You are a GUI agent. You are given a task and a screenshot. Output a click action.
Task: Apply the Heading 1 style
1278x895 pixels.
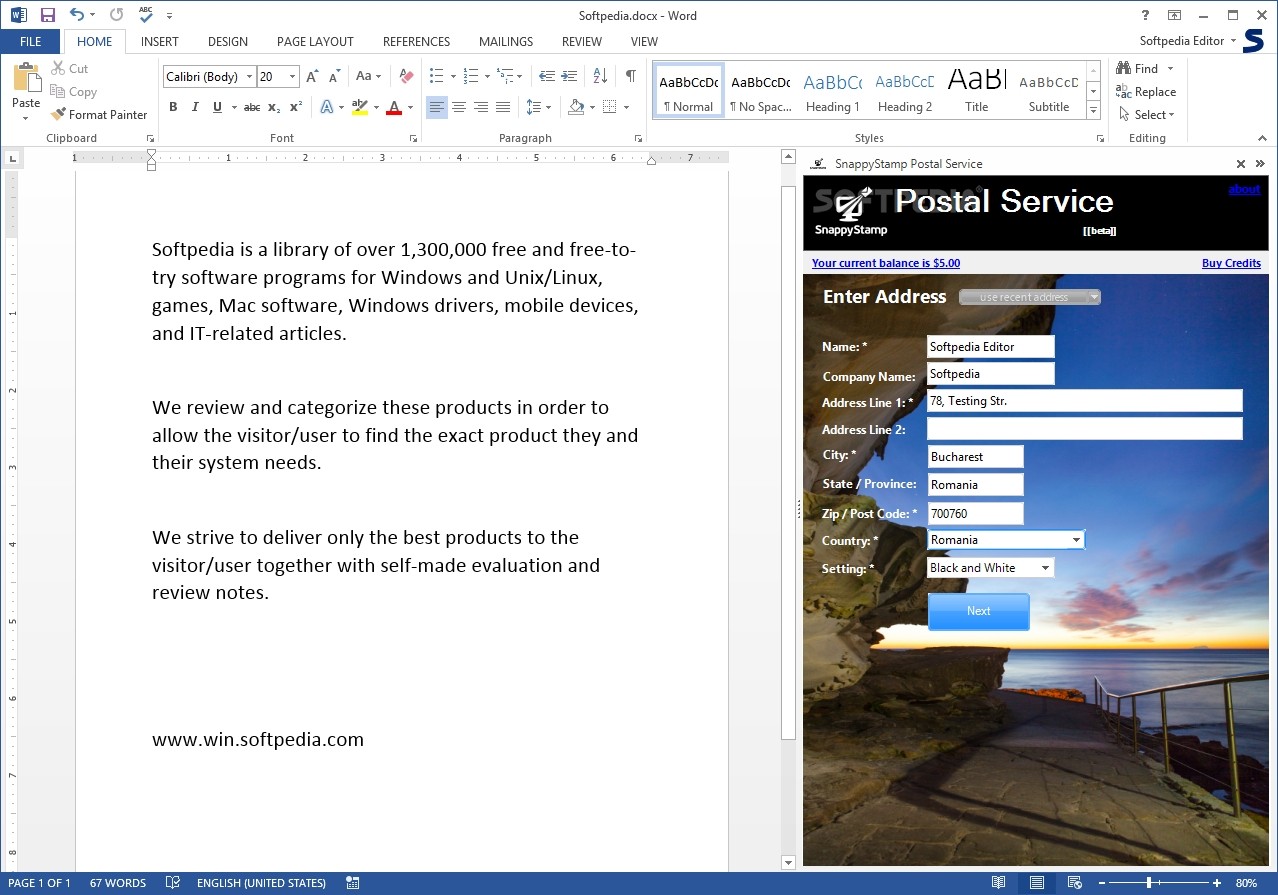[x=833, y=92]
